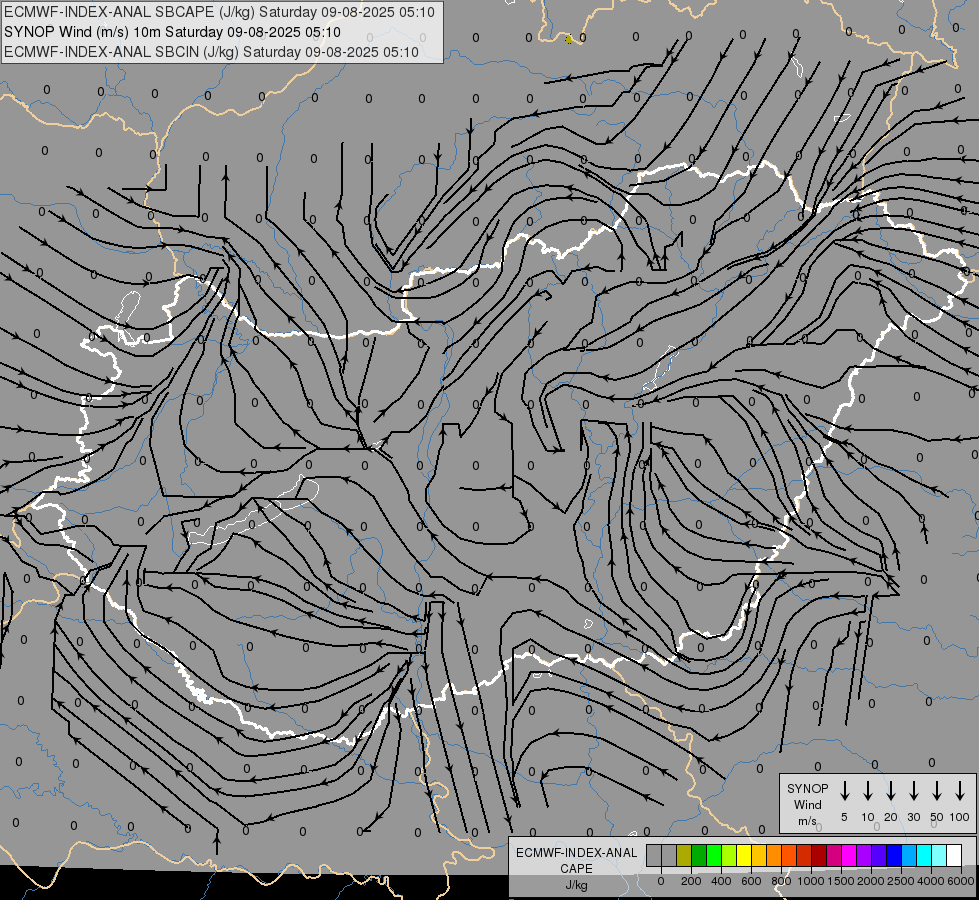Viewport: 979px width, 900px height.
Task: Pick the pale cyan swatch right of 4000 tick
Action: pos(939,855)
